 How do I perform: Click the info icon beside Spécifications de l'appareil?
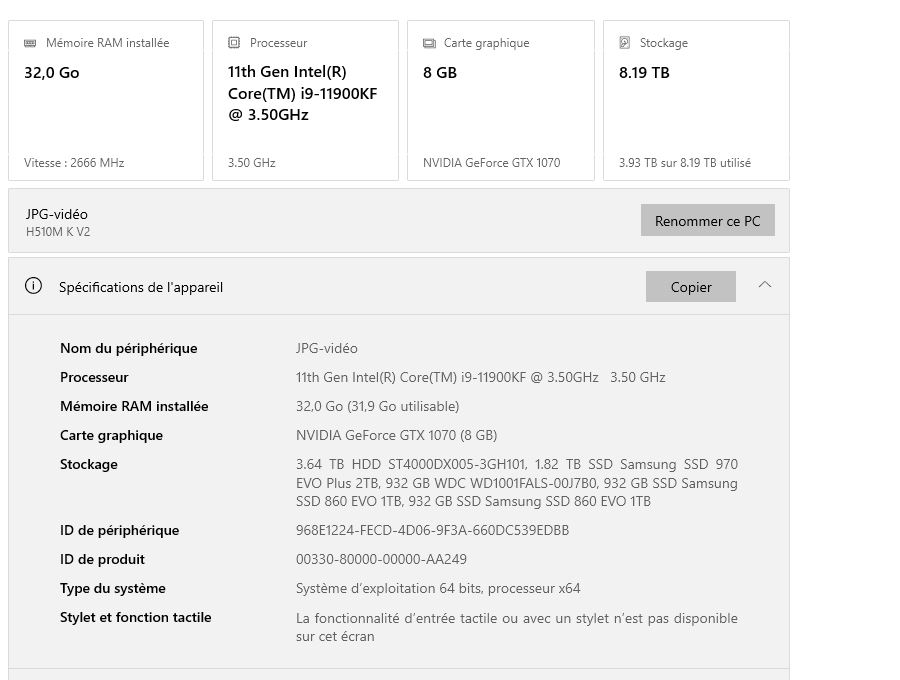[34, 286]
